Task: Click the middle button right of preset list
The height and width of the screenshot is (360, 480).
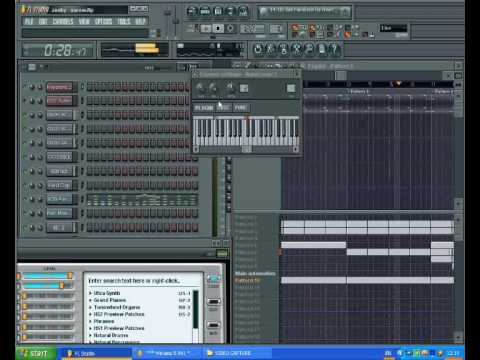Action: 214,302
